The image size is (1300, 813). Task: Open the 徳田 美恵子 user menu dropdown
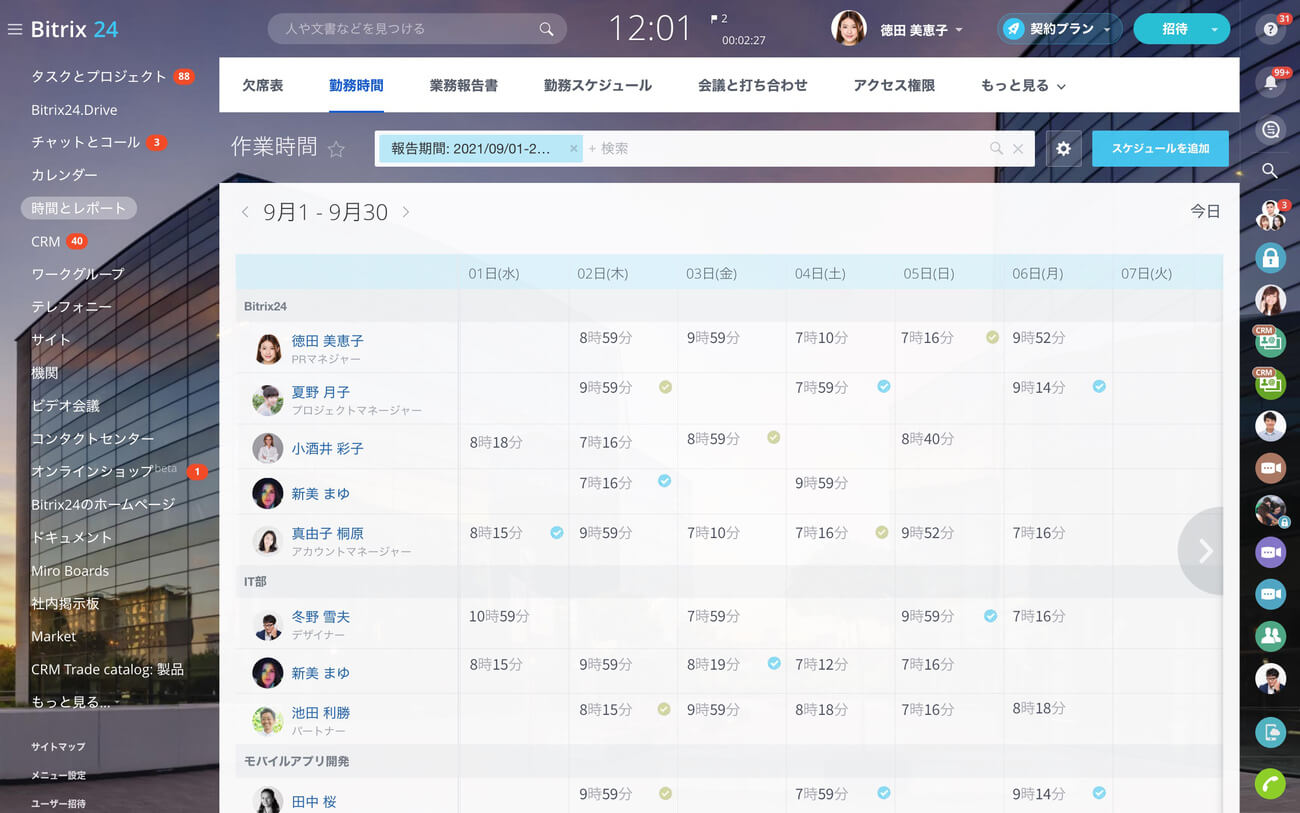tap(959, 30)
